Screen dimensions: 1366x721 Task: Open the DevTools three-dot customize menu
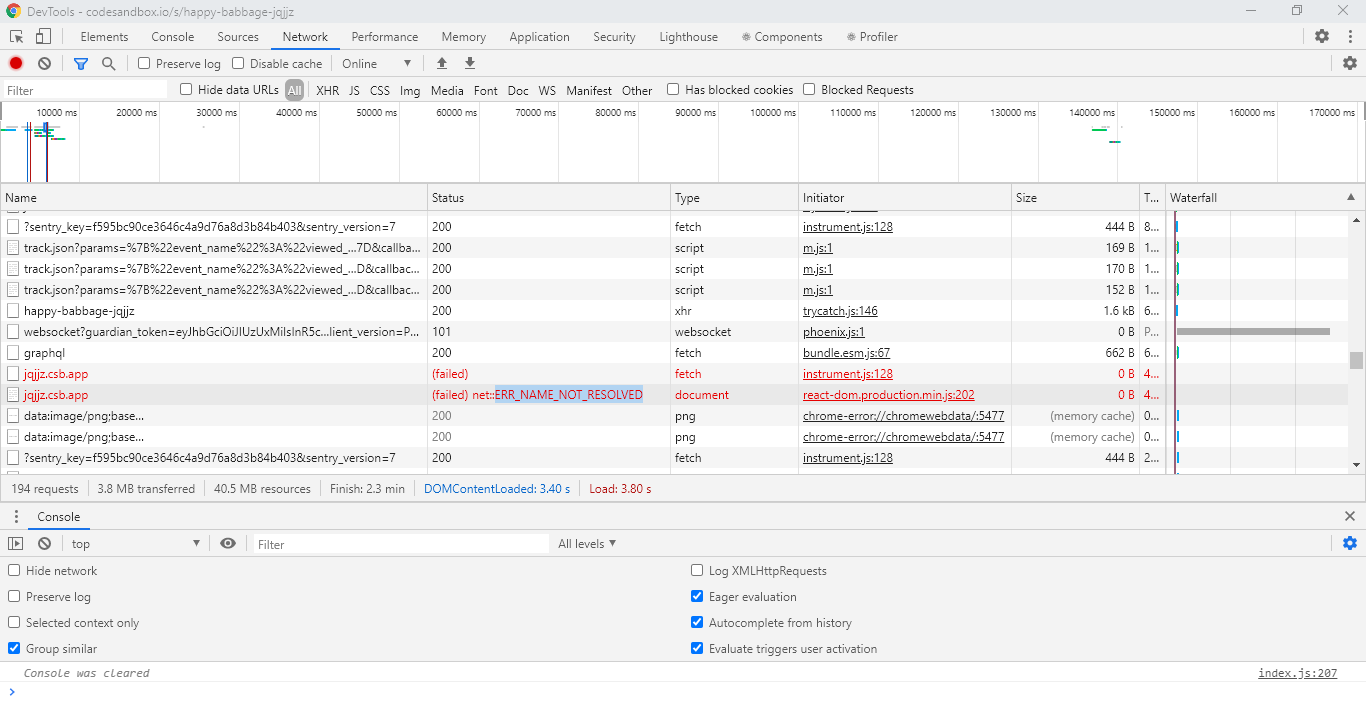pyautogui.click(x=1349, y=36)
